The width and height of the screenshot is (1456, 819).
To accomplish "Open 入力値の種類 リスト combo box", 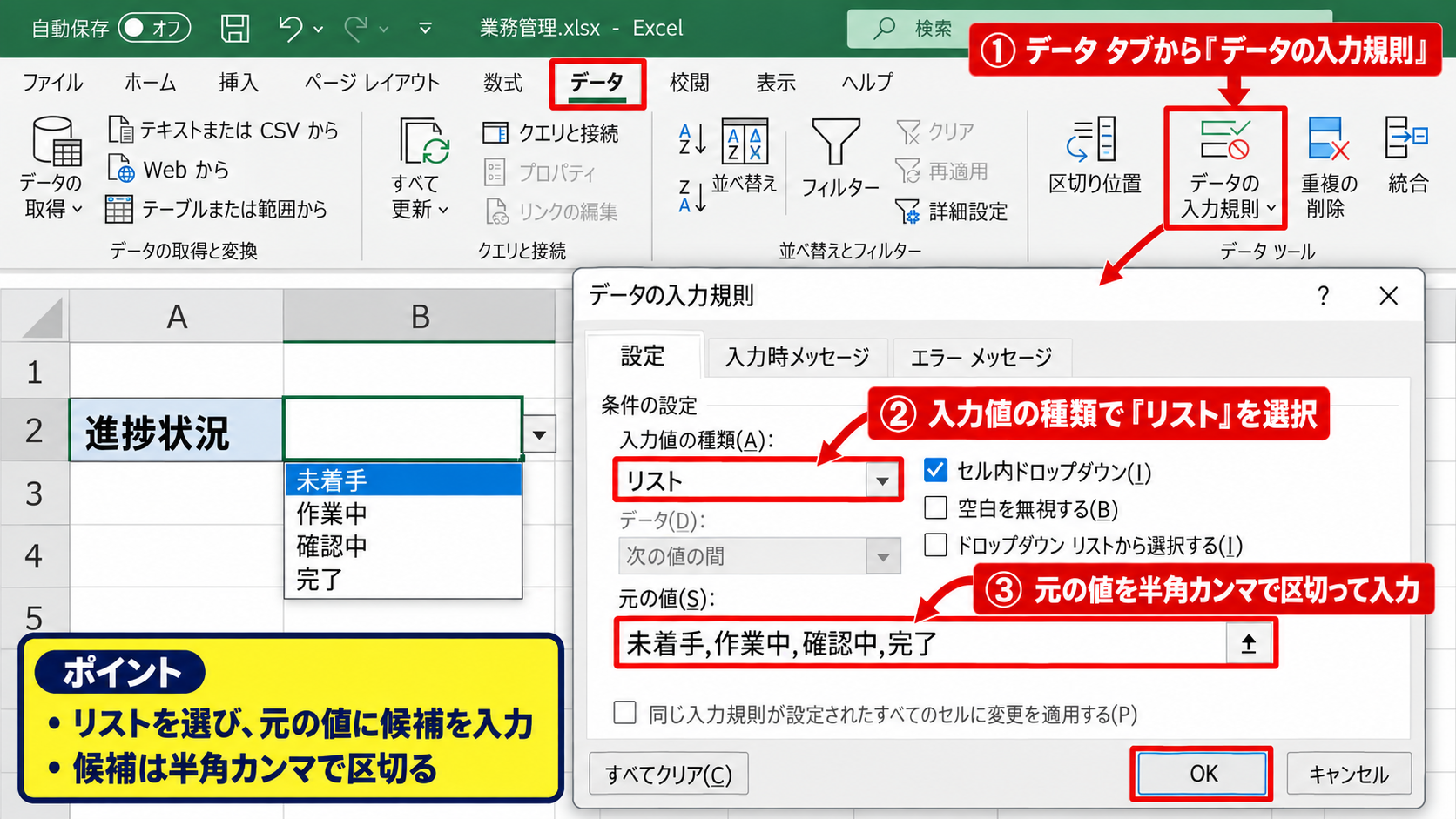I will pyautogui.click(x=758, y=480).
